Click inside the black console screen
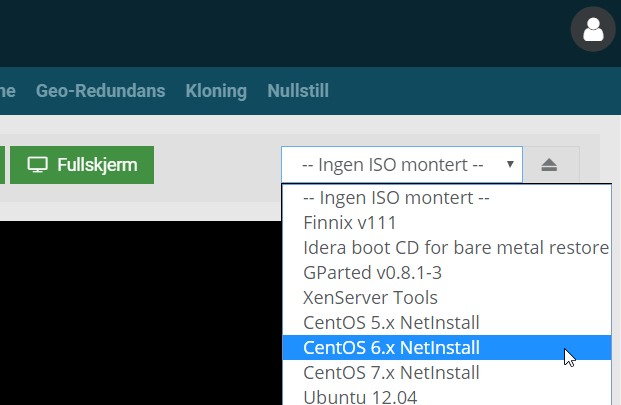 [141, 313]
